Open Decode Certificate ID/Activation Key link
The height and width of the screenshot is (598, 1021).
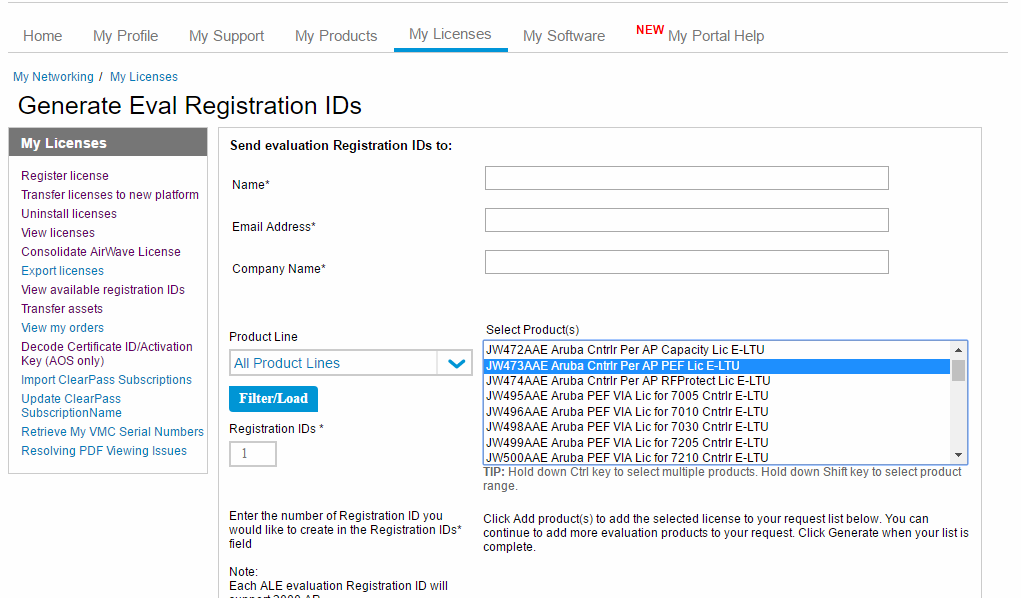coord(106,354)
